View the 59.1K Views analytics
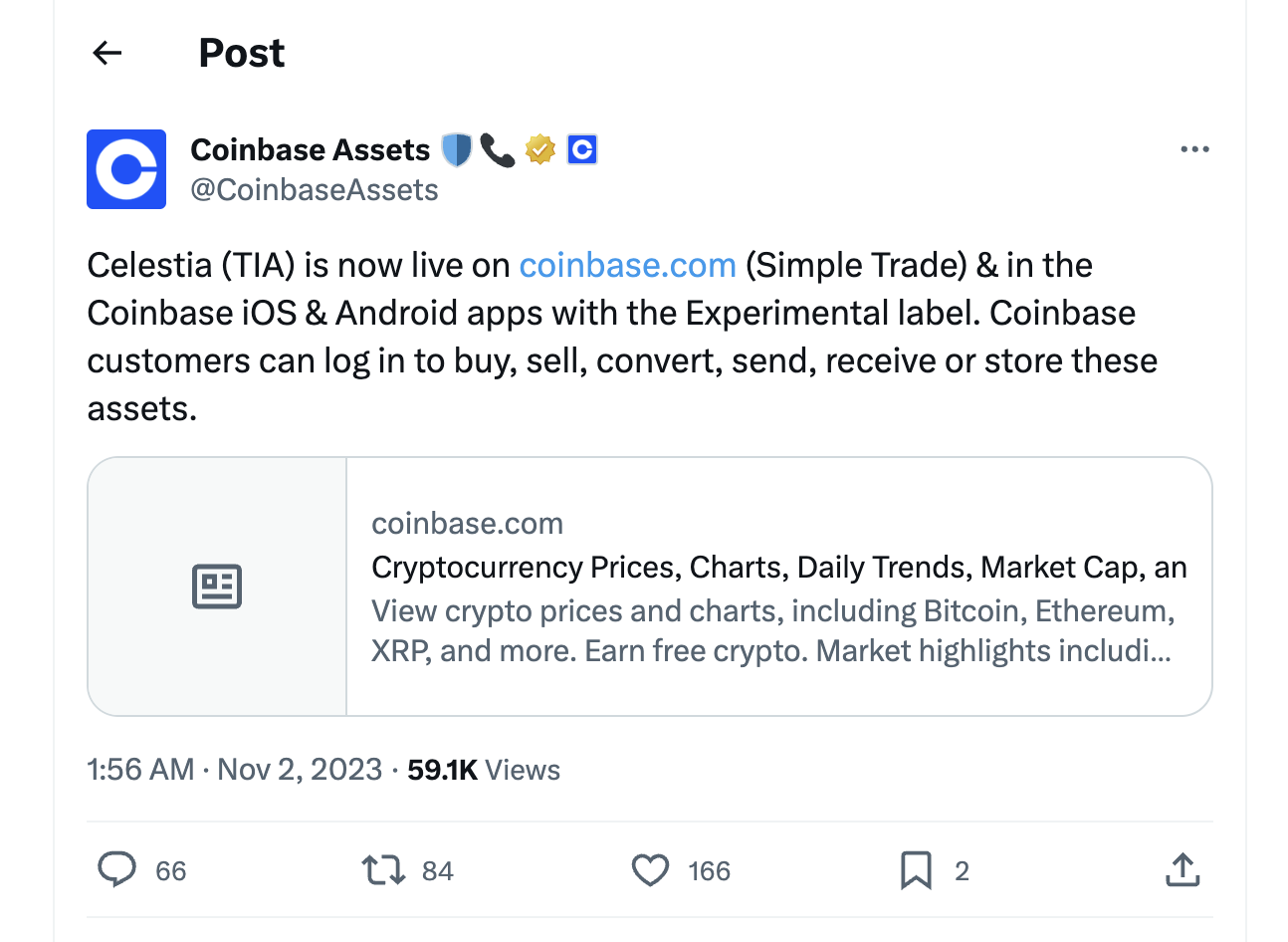 click(x=484, y=770)
